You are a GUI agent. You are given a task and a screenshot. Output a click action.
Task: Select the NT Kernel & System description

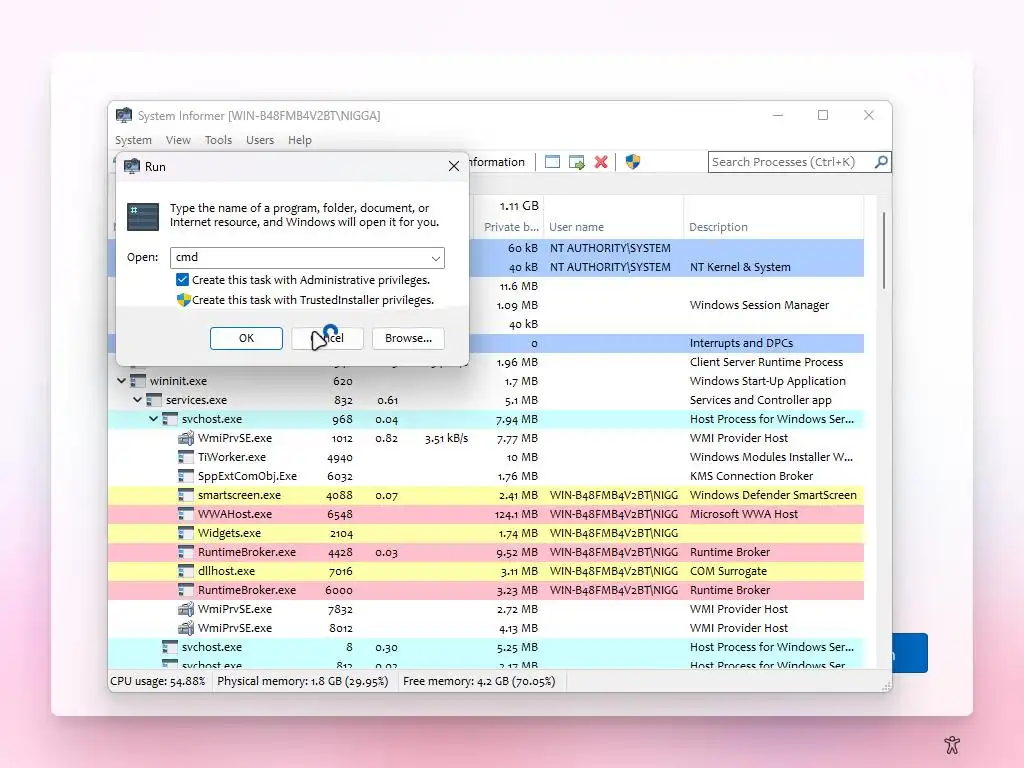click(x=740, y=267)
